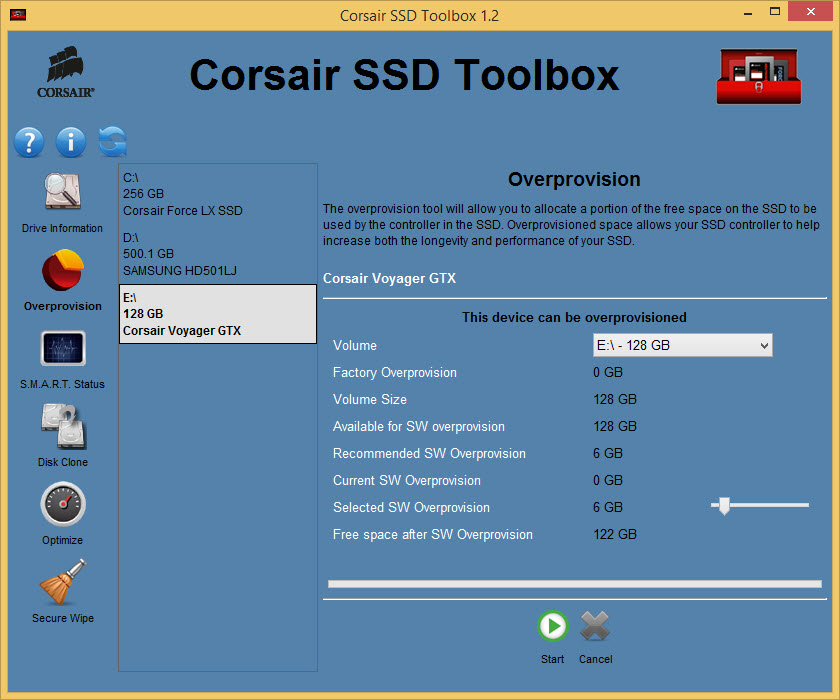Image resolution: width=840 pixels, height=700 pixels.
Task: Launch the Disk Clone drives icon
Action: (63, 426)
